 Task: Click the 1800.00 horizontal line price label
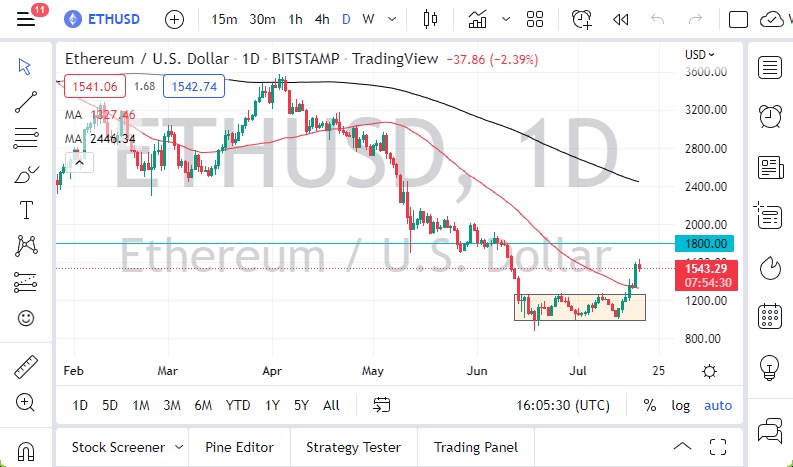[708, 243]
